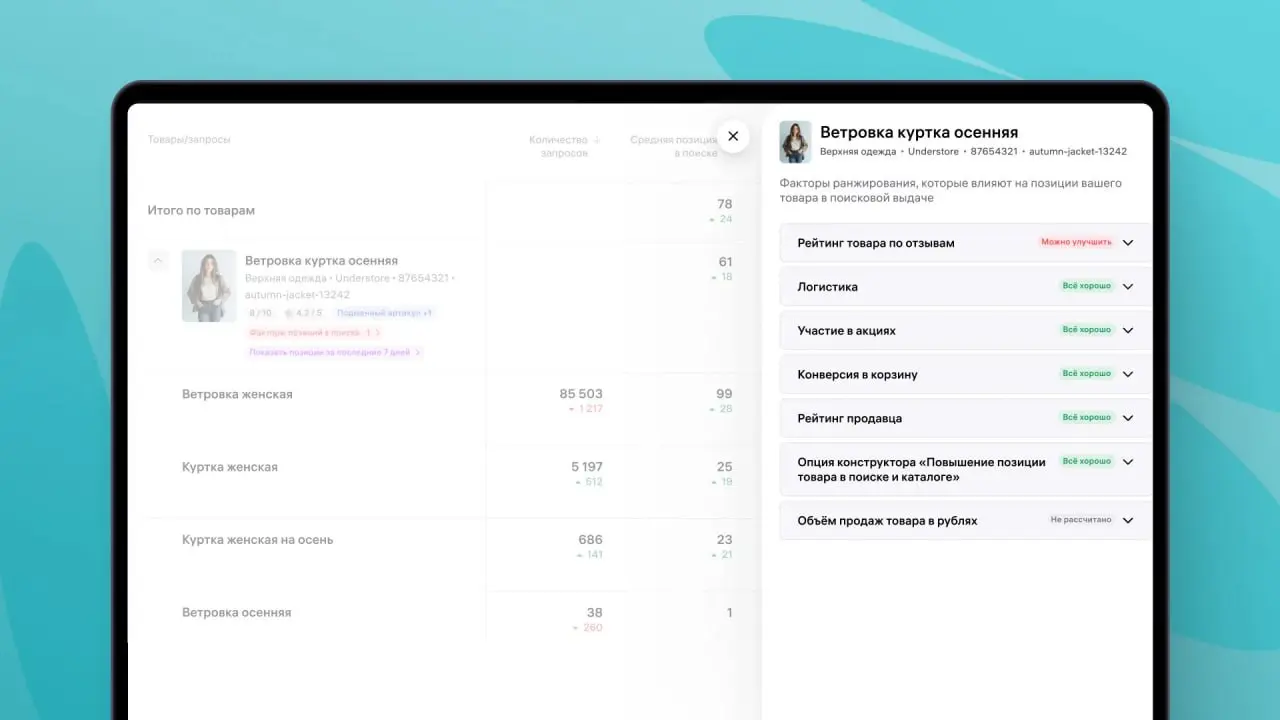
Task: Open the product photo in the table row
Action: (x=209, y=286)
